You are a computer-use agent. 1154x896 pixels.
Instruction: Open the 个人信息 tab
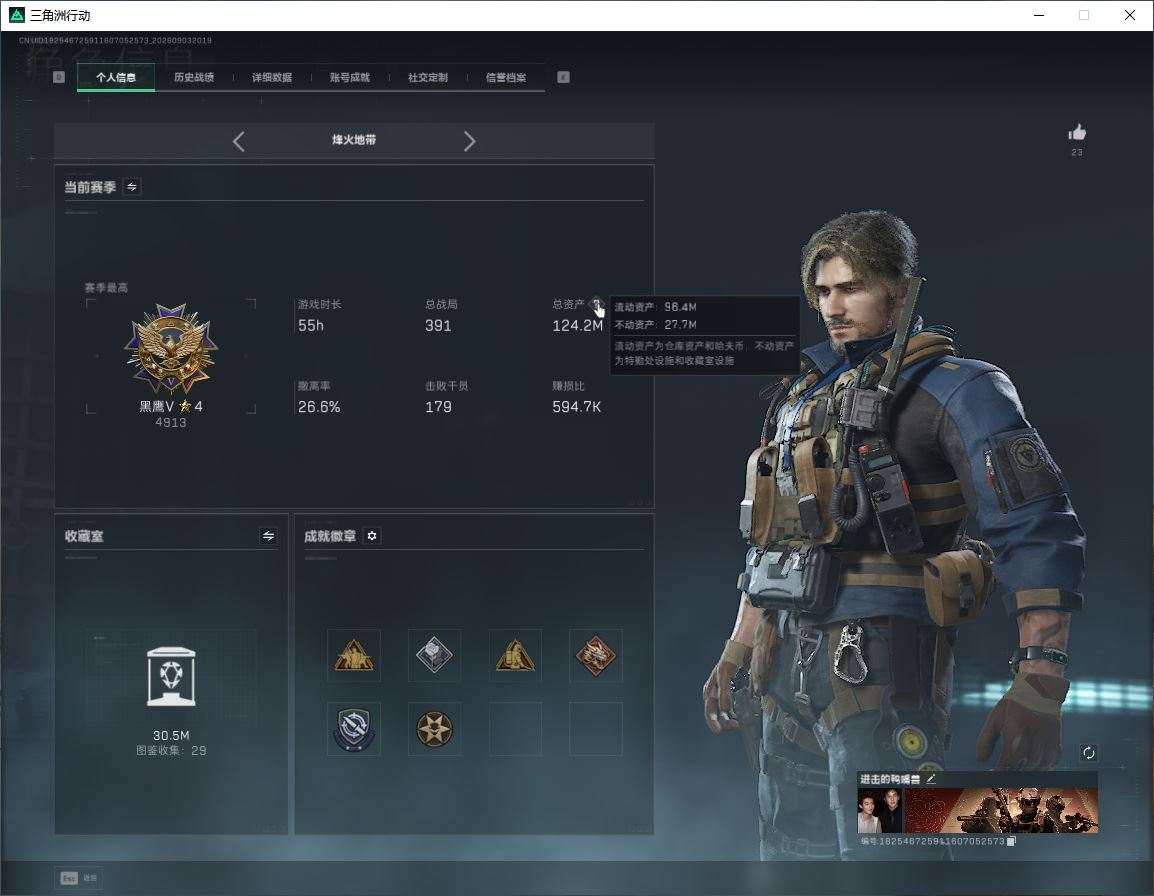coord(116,77)
